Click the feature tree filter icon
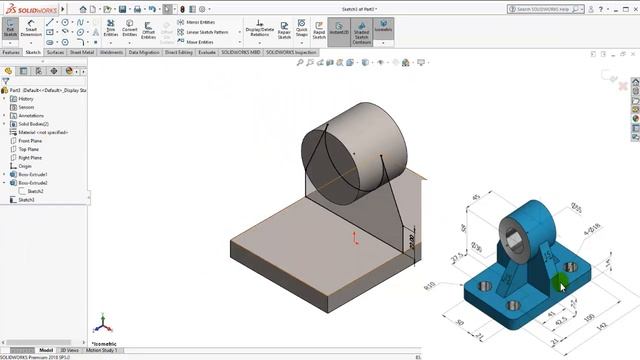 (5, 81)
